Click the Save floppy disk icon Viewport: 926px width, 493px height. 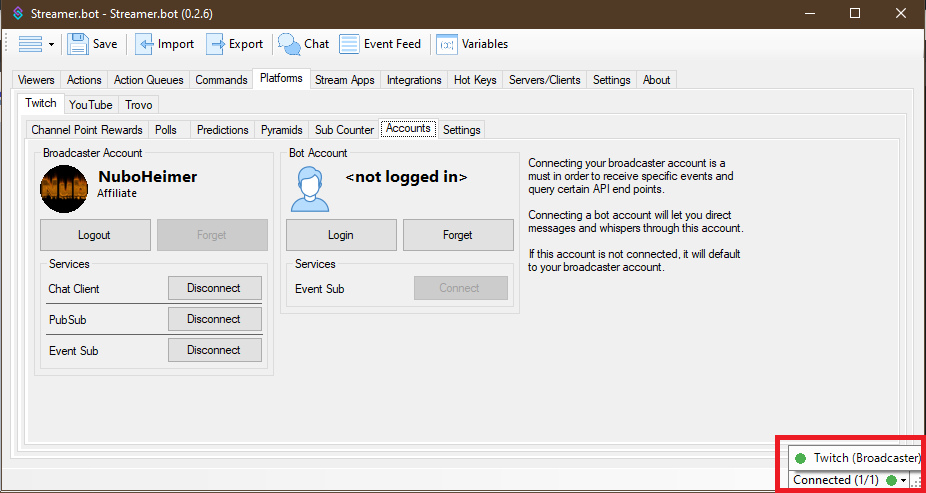coord(78,44)
